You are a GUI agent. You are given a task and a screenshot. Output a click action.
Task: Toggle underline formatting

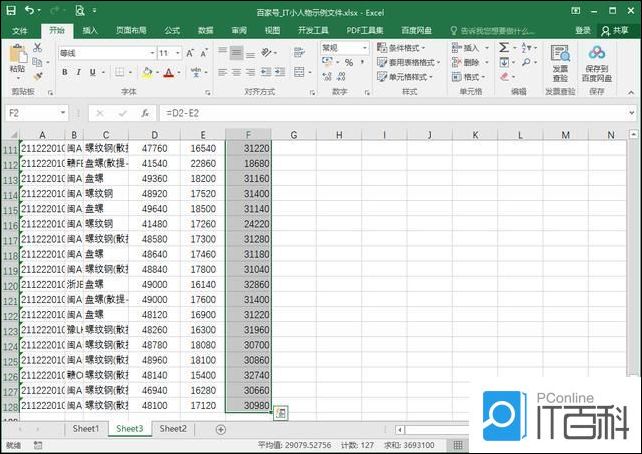pos(92,72)
